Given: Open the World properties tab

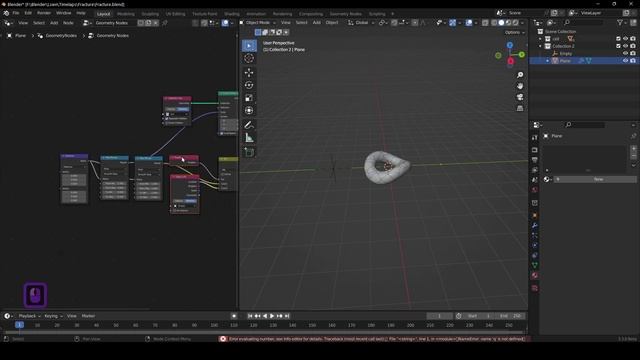Looking at the screenshot, I should click(535, 190).
